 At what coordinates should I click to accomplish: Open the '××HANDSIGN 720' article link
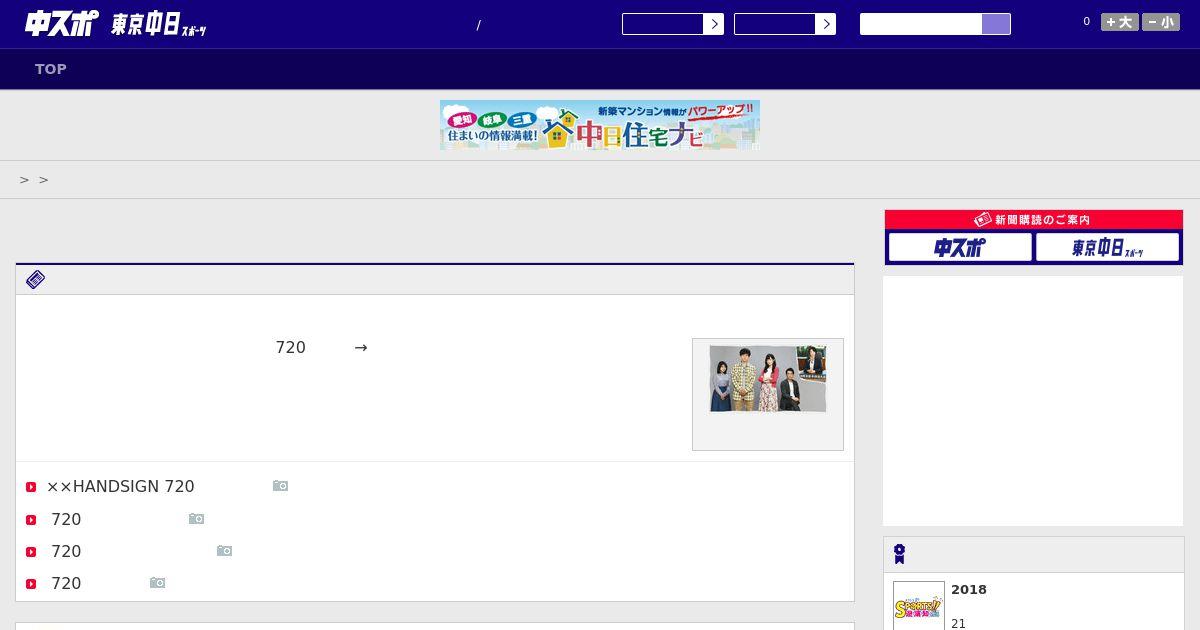click(x=120, y=486)
